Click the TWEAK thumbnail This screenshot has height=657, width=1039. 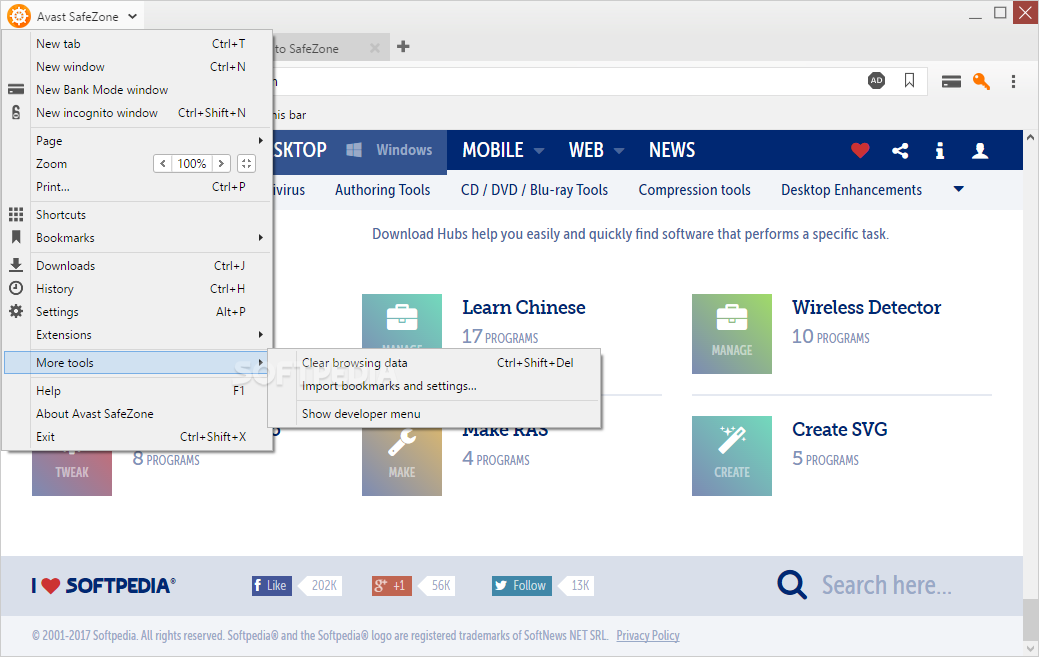(x=72, y=474)
